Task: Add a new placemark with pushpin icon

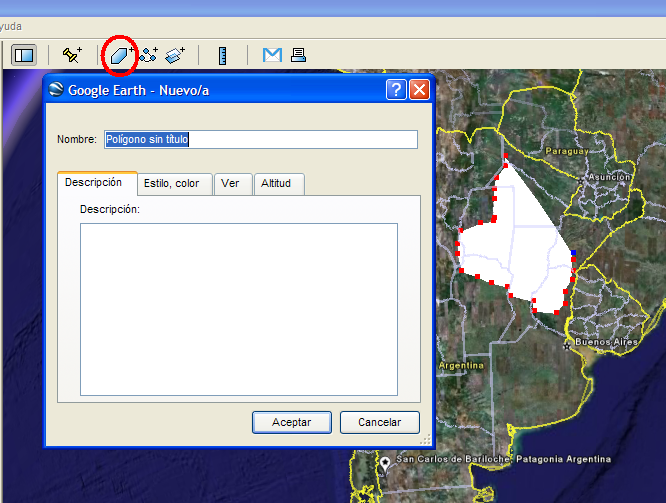Action: pos(72,55)
